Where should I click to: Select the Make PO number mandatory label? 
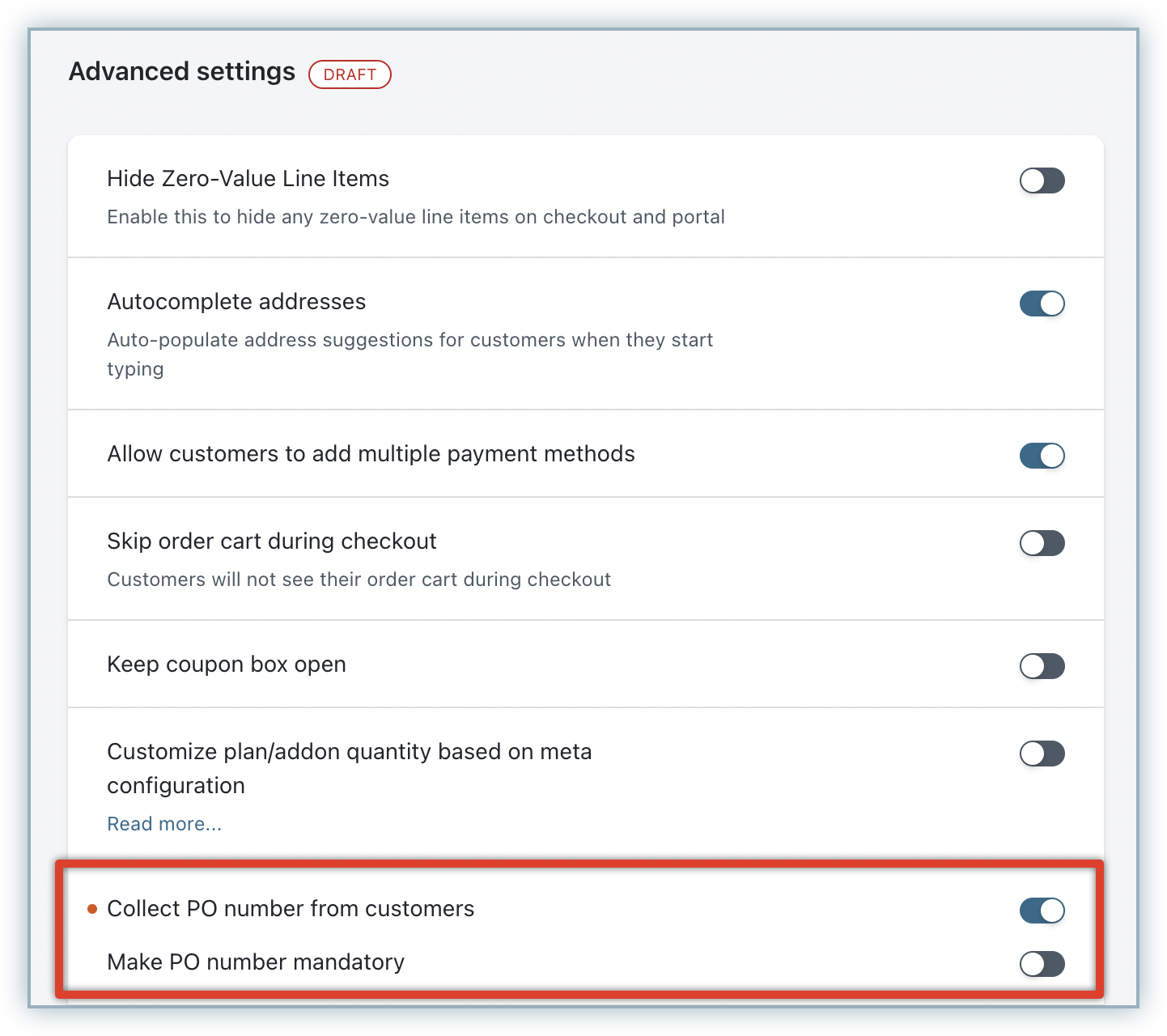tap(256, 962)
